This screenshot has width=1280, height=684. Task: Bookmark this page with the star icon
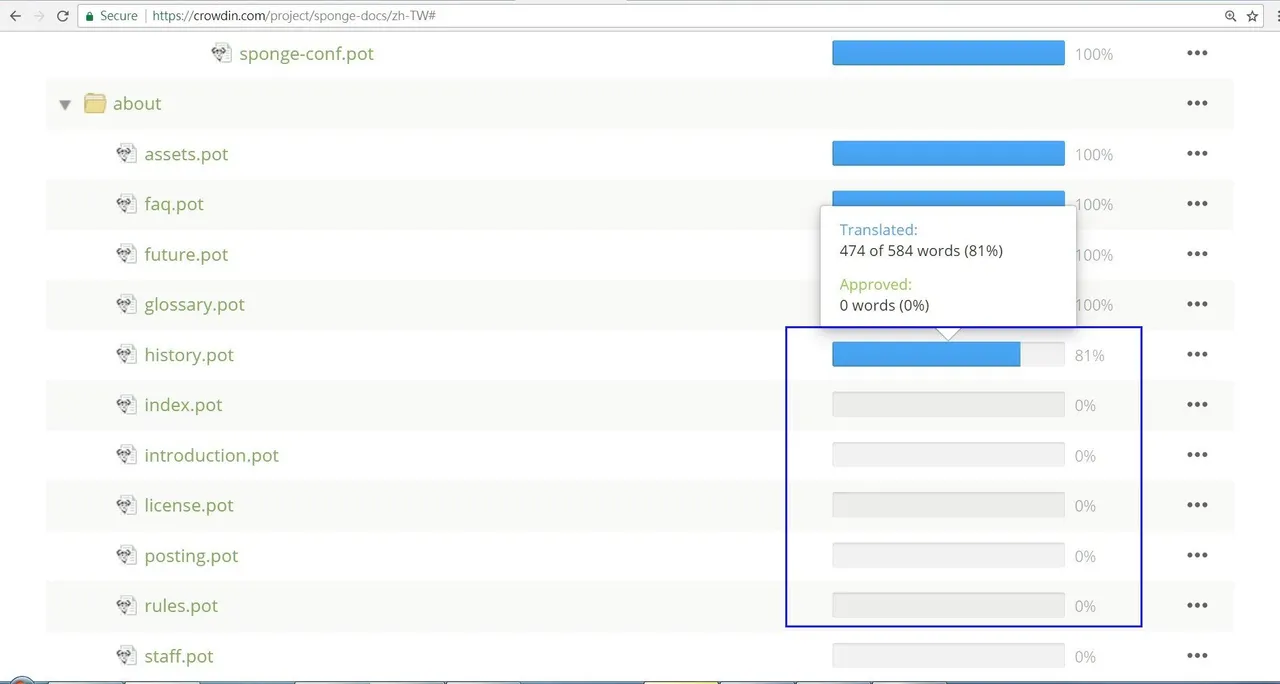(1252, 16)
